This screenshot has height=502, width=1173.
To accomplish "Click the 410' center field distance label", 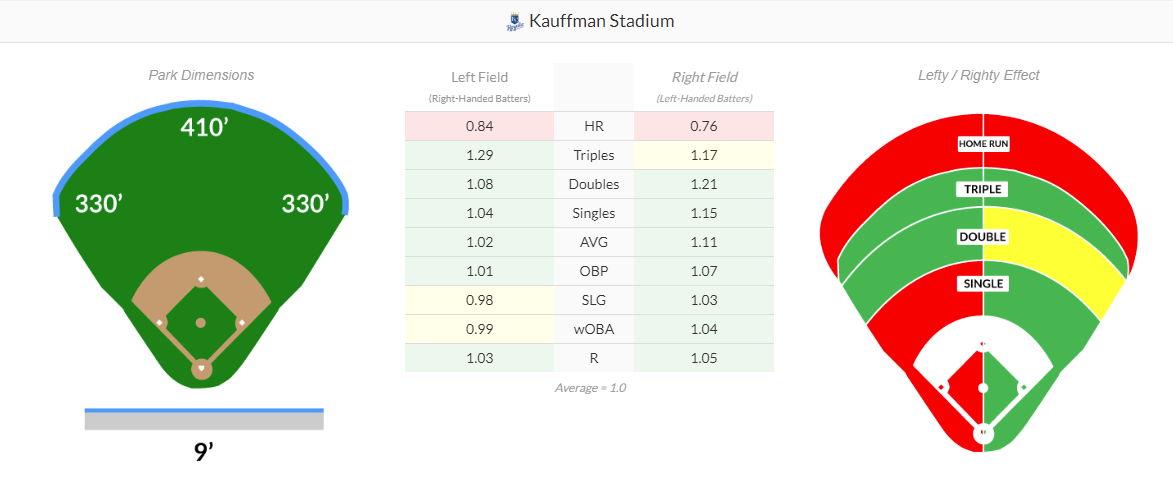I will point(204,127).
